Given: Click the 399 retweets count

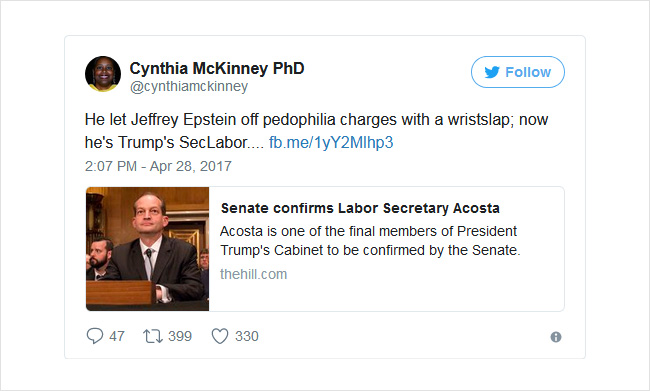Looking at the screenshot, I should coord(180,336).
